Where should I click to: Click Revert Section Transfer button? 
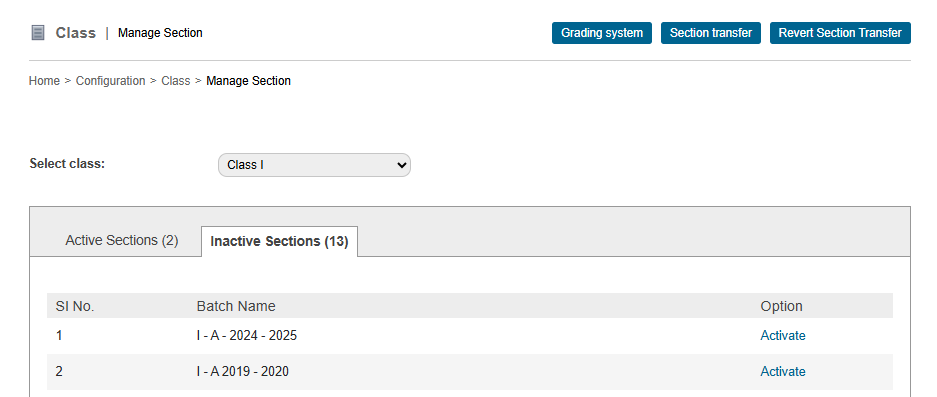pos(840,33)
